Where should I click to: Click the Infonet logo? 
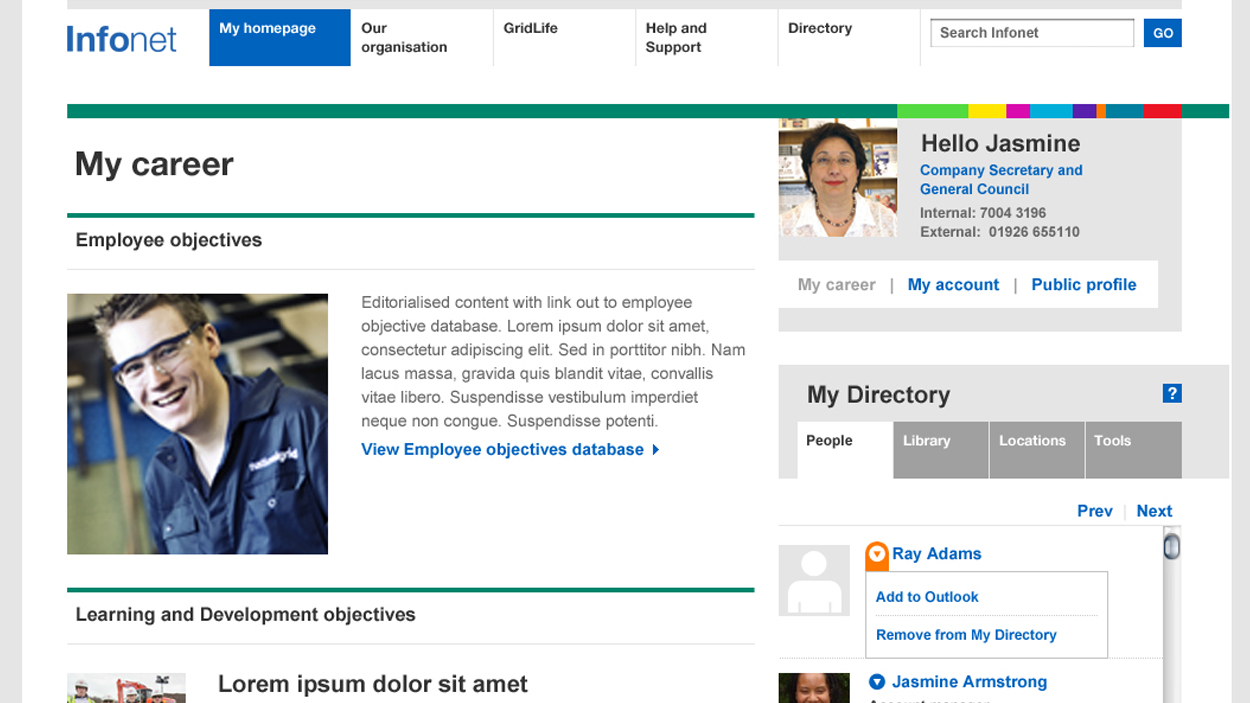tap(121, 39)
